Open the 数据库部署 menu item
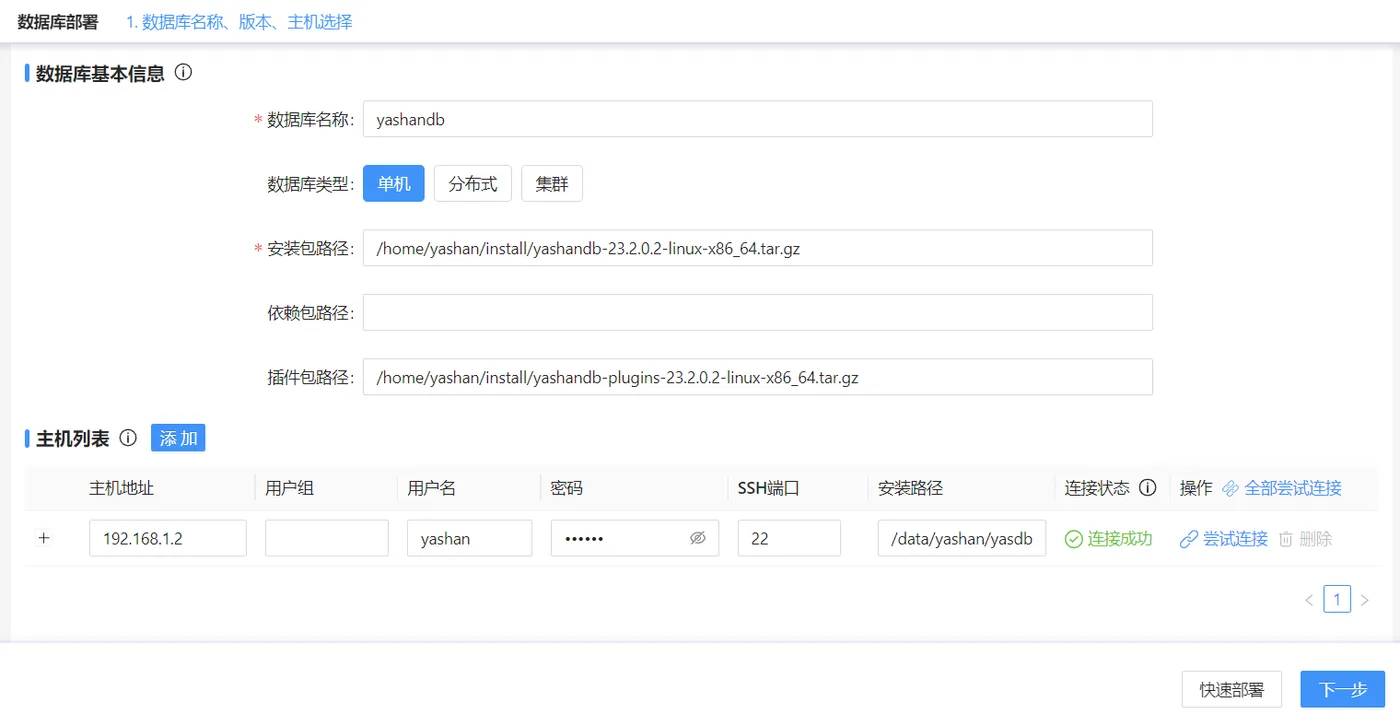1400x714 pixels. (57, 21)
